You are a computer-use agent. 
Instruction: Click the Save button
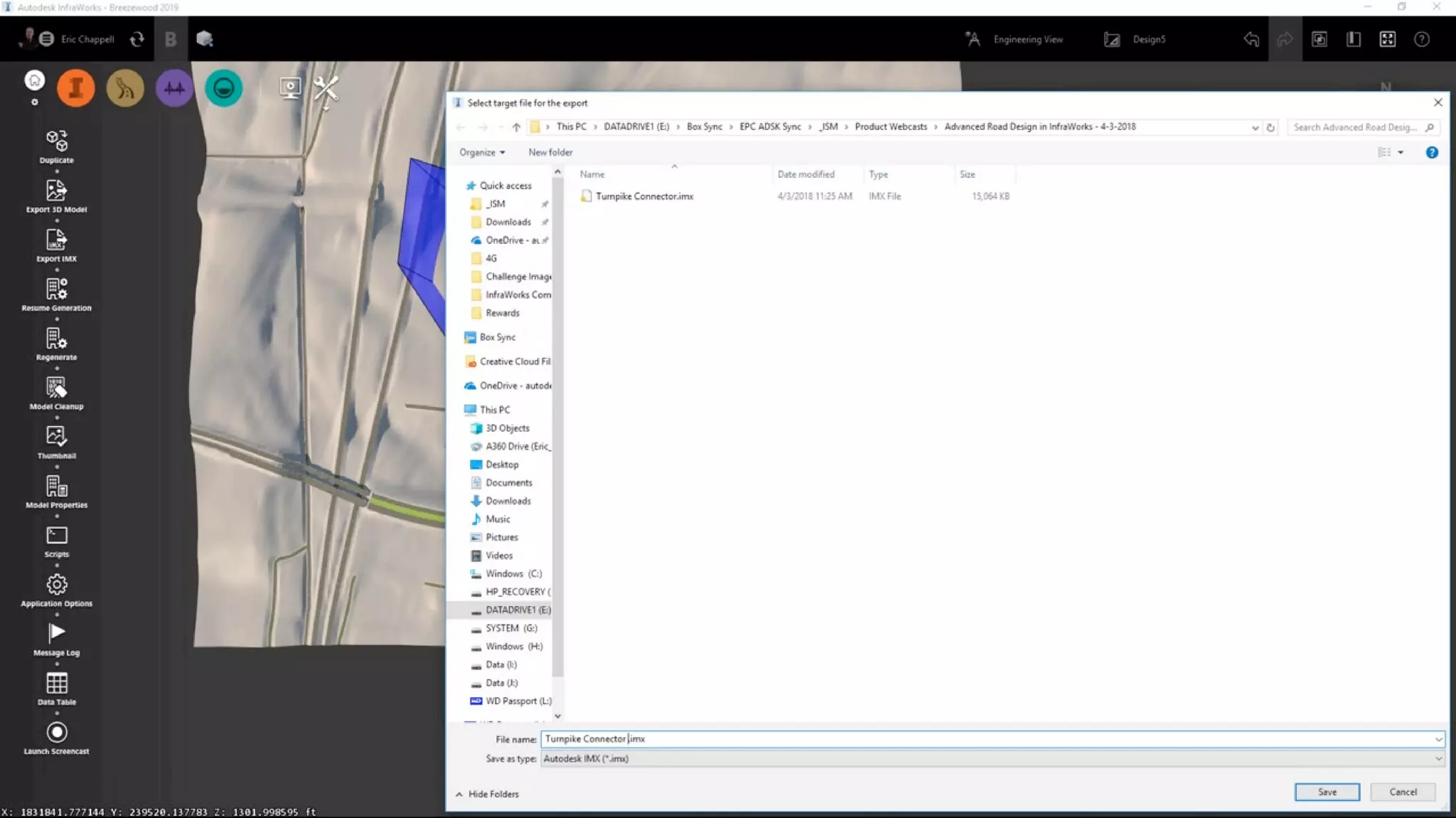[x=1327, y=792]
